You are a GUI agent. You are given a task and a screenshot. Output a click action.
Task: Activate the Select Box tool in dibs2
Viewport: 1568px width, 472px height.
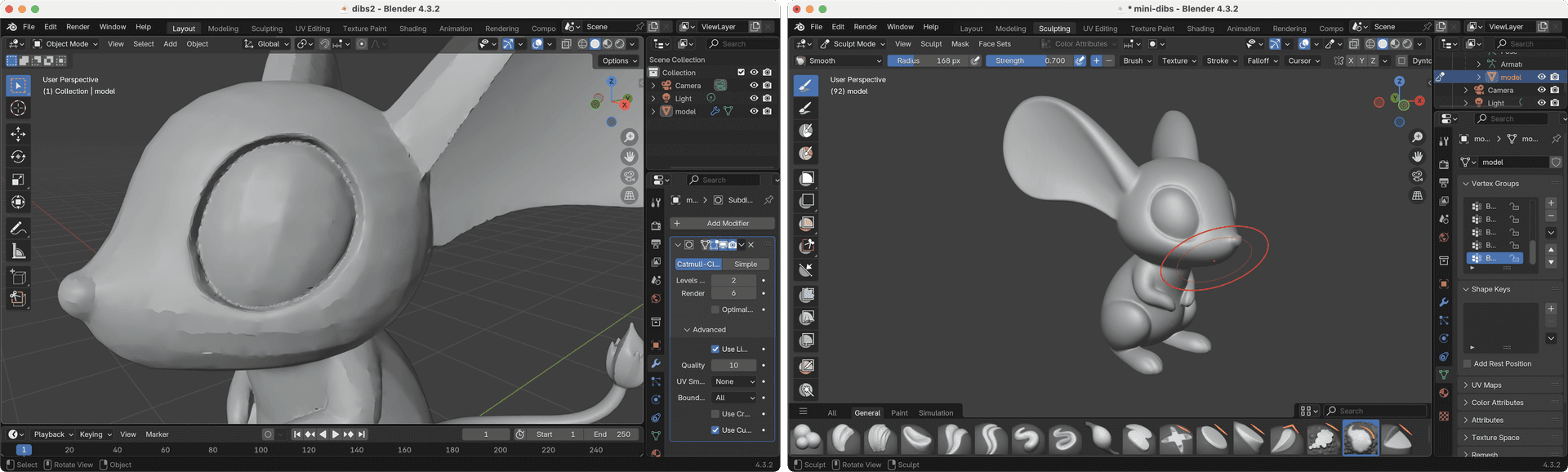point(18,86)
